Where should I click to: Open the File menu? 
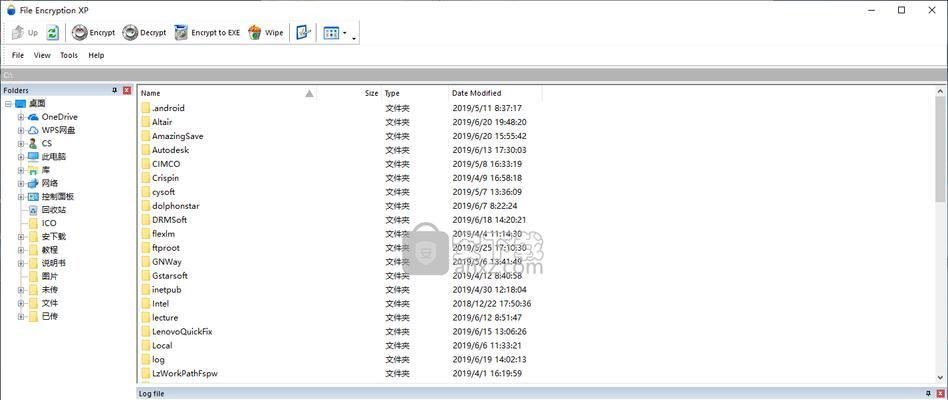tap(18, 55)
